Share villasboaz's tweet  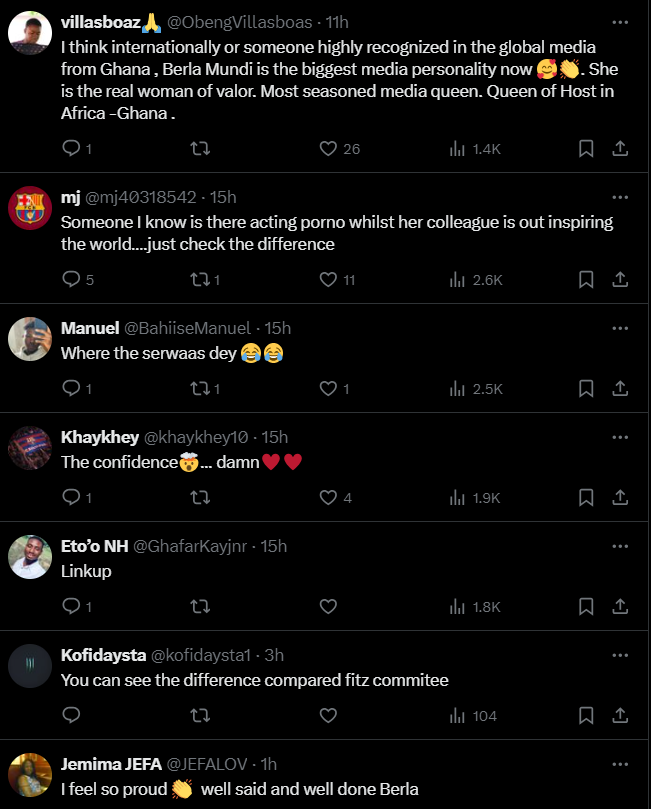coord(620,149)
